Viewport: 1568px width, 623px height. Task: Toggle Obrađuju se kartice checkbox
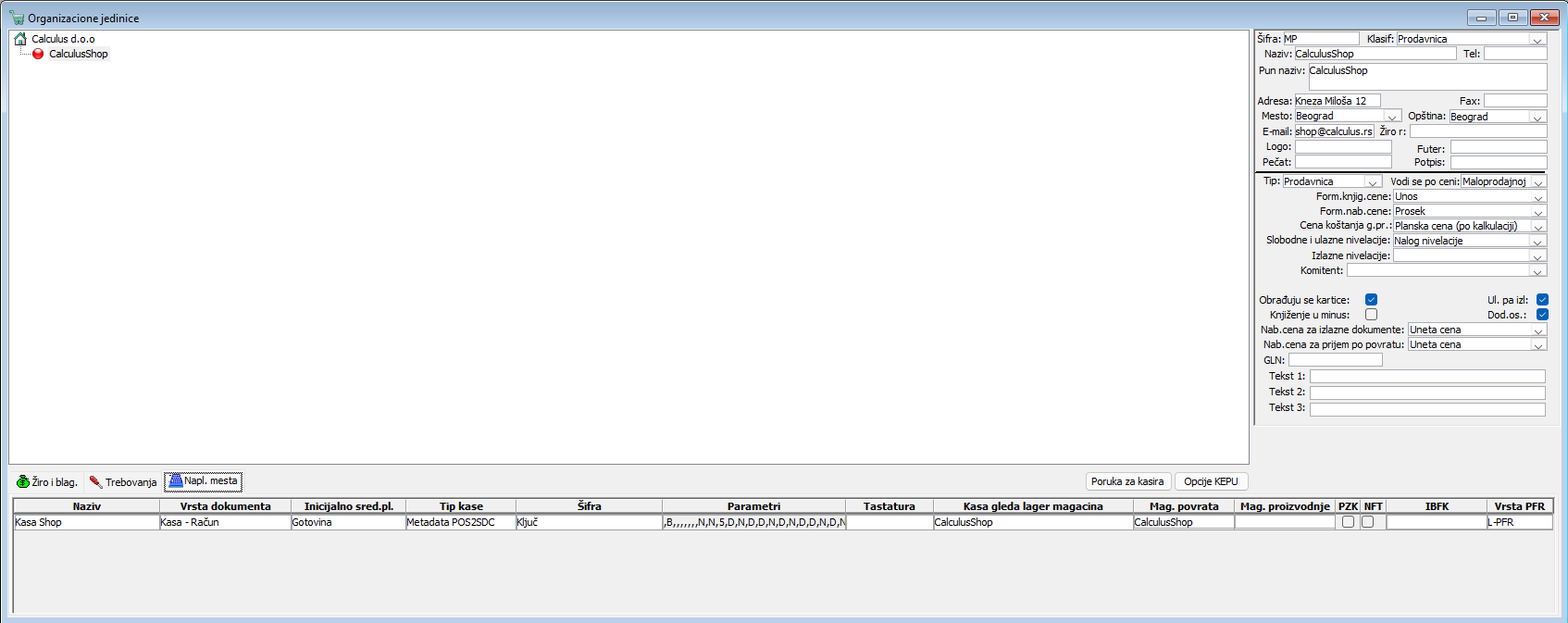point(1371,300)
